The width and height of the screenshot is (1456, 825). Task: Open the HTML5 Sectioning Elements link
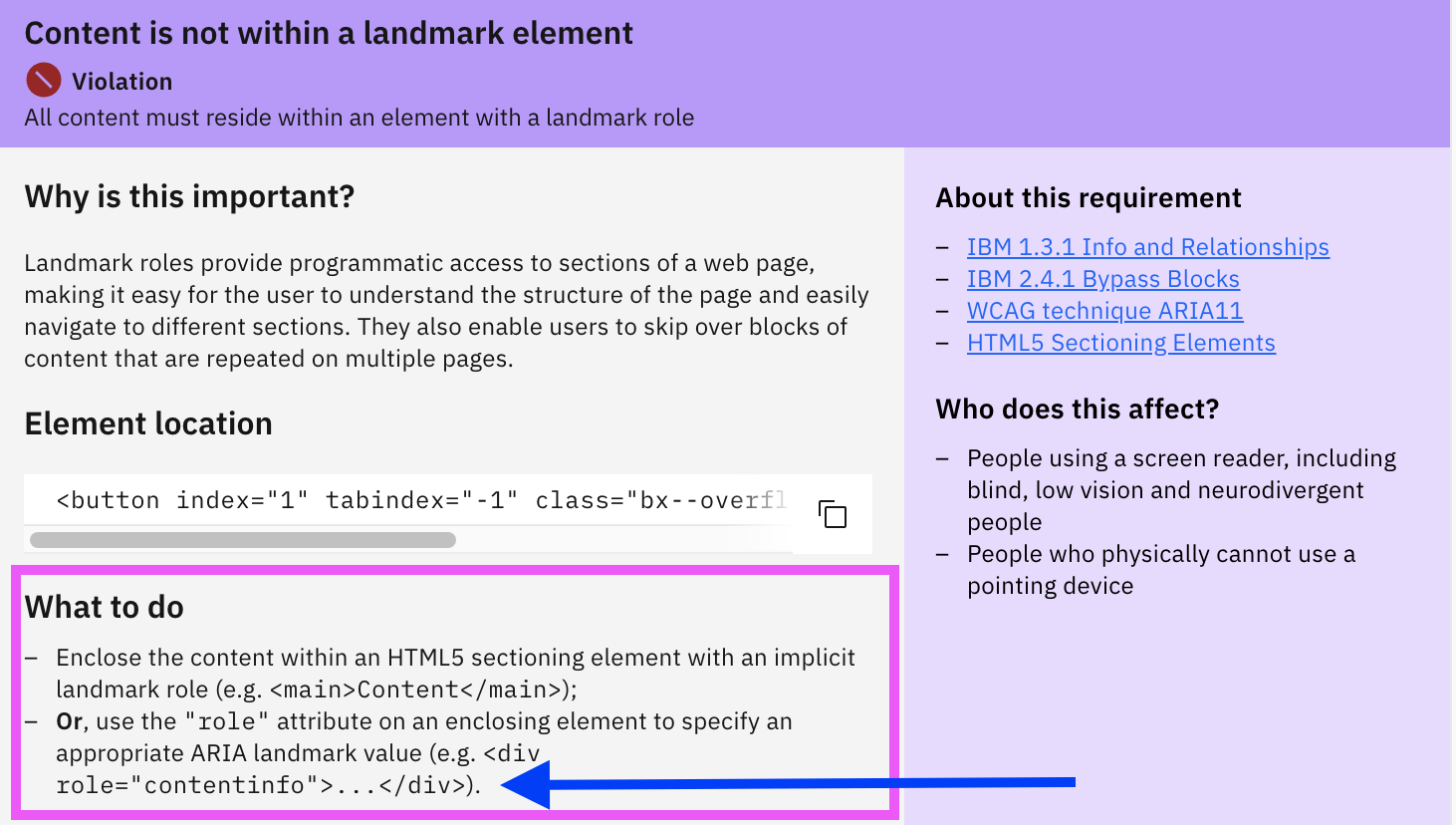pos(1120,342)
